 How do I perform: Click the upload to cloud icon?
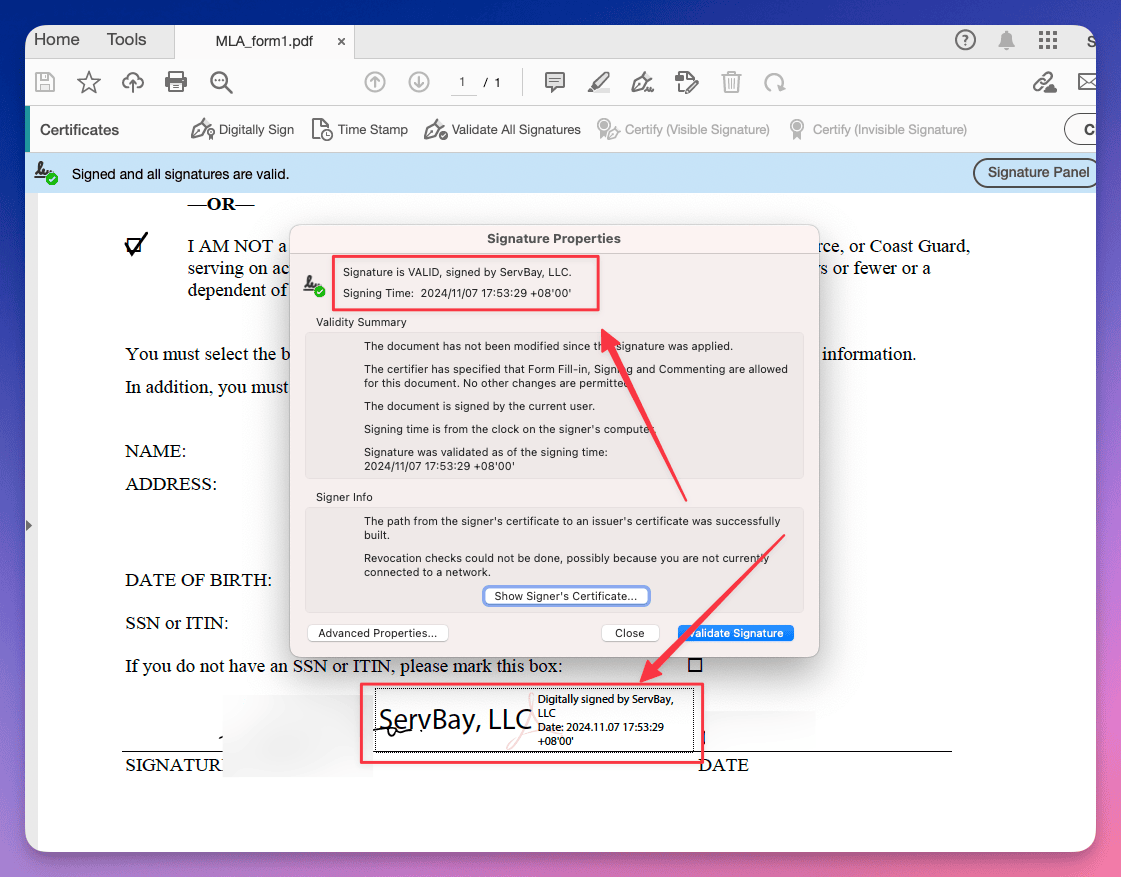[132, 83]
